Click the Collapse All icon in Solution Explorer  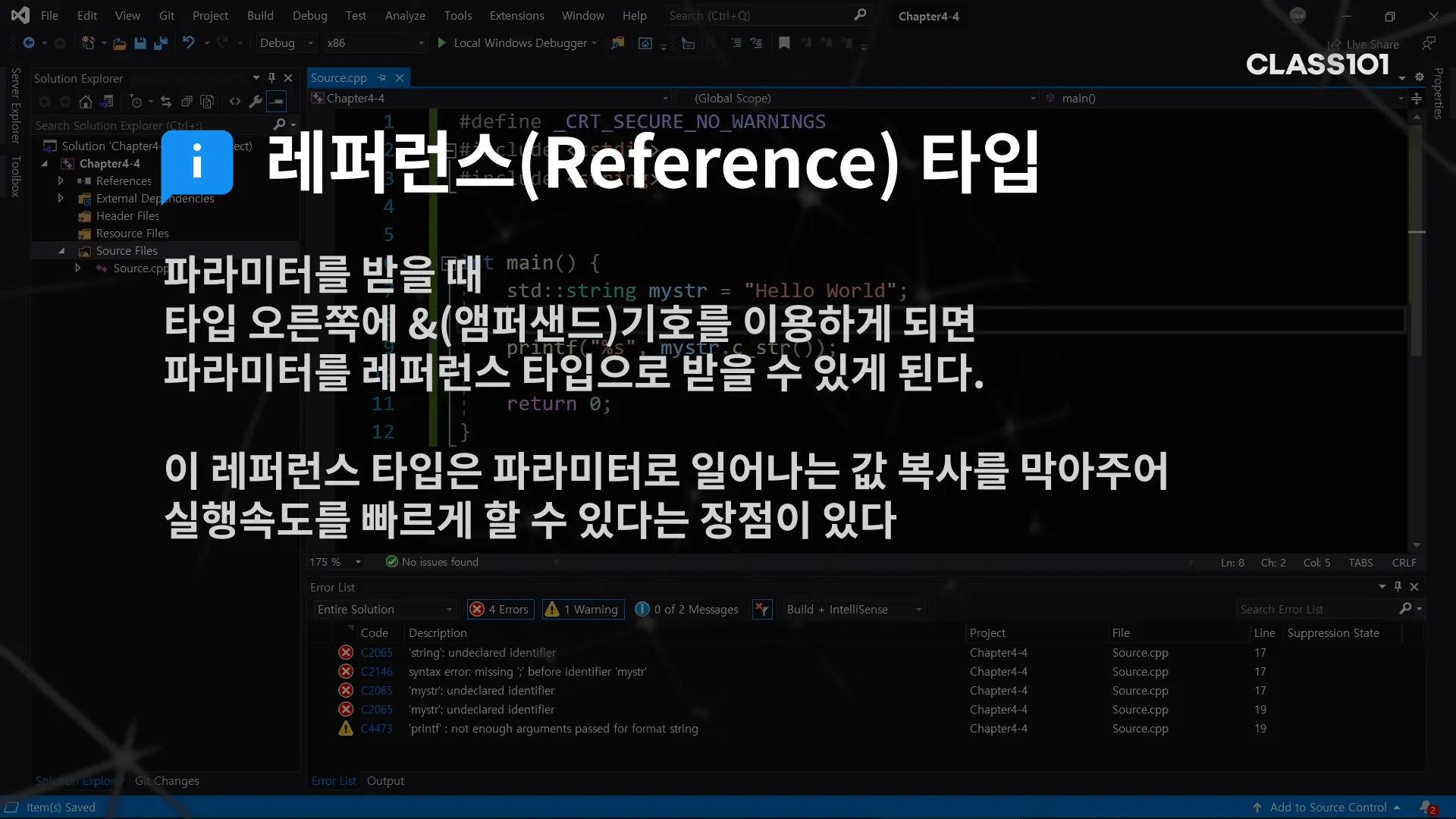[187, 102]
